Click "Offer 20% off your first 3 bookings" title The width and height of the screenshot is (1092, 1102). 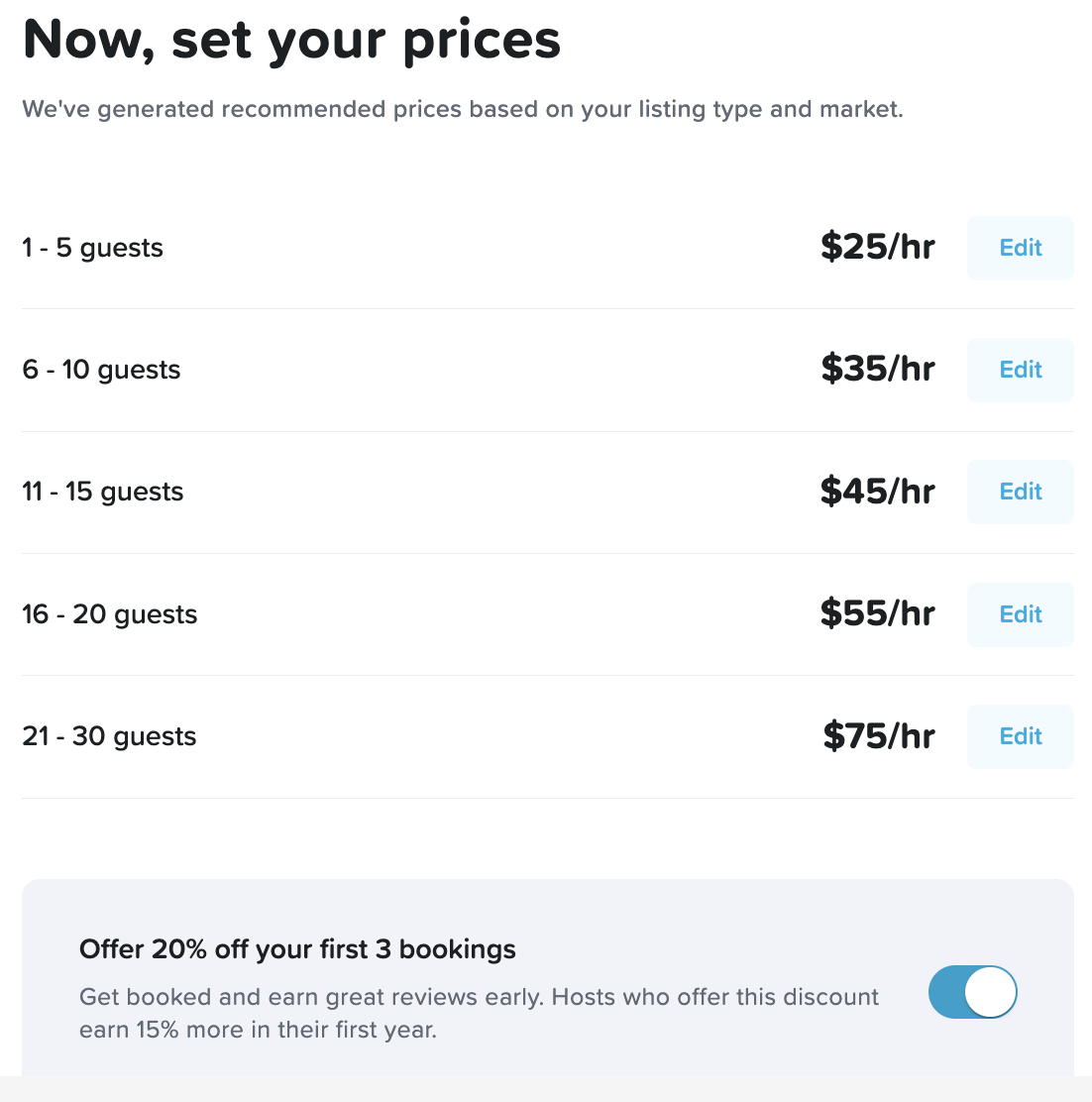[x=297, y=949]
